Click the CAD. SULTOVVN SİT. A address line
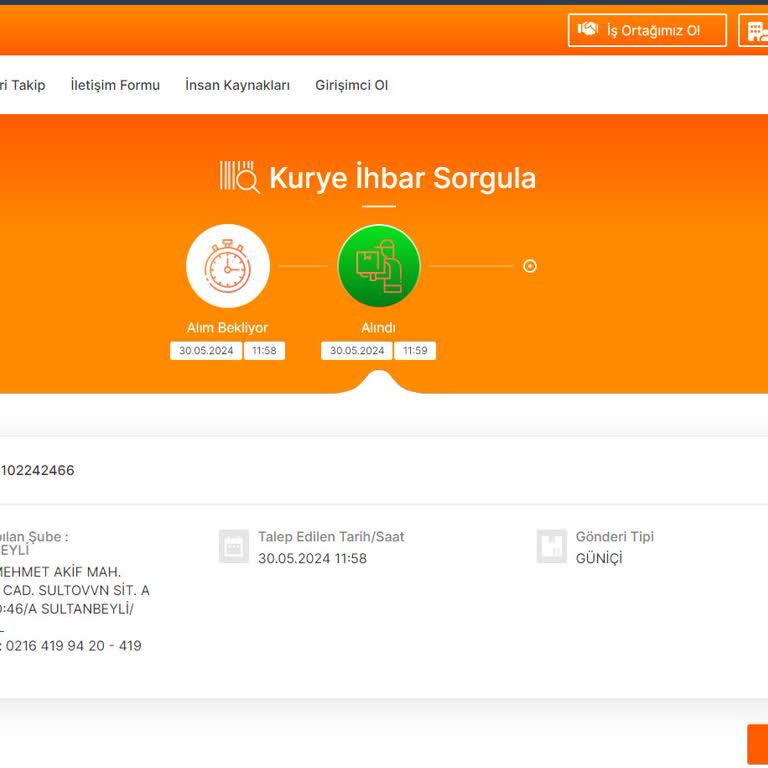 point(76,590)
